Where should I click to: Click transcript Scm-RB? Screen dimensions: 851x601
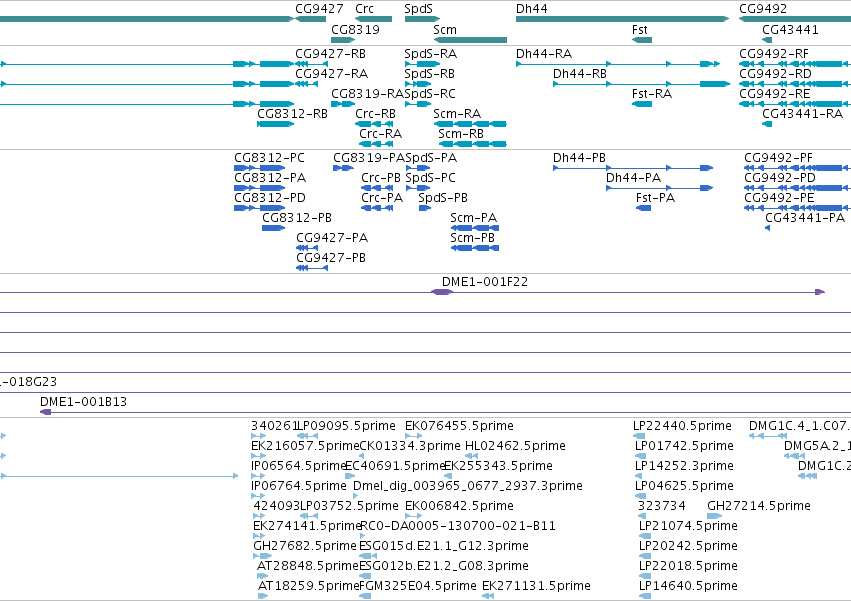[x=473, y=144]
